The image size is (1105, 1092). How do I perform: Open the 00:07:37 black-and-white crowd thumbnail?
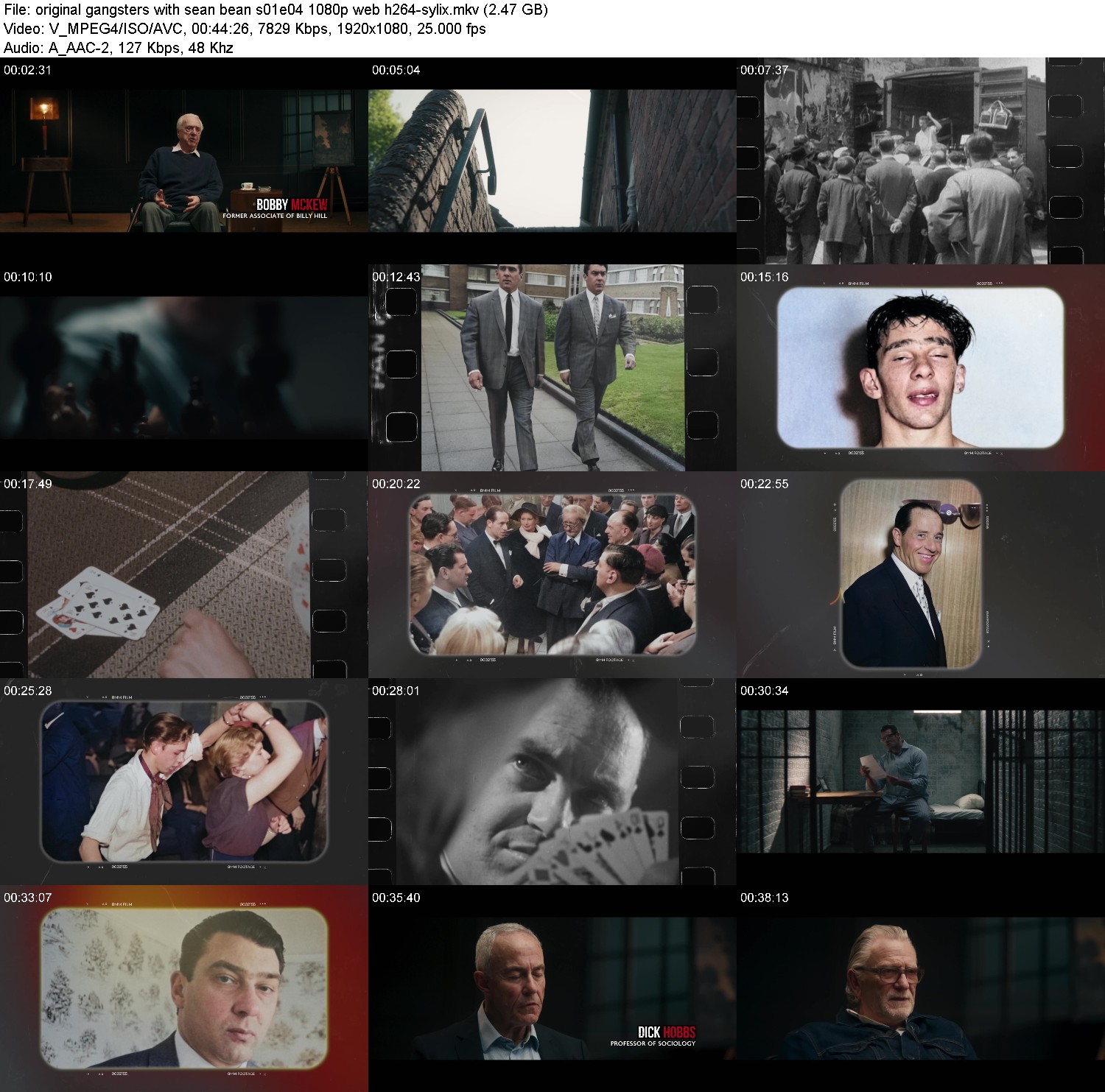click(x=921, y=161)
